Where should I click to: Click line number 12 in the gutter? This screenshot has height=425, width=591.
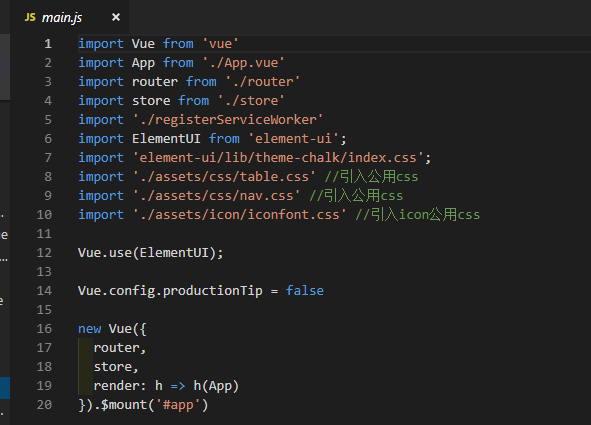point(44,252)
